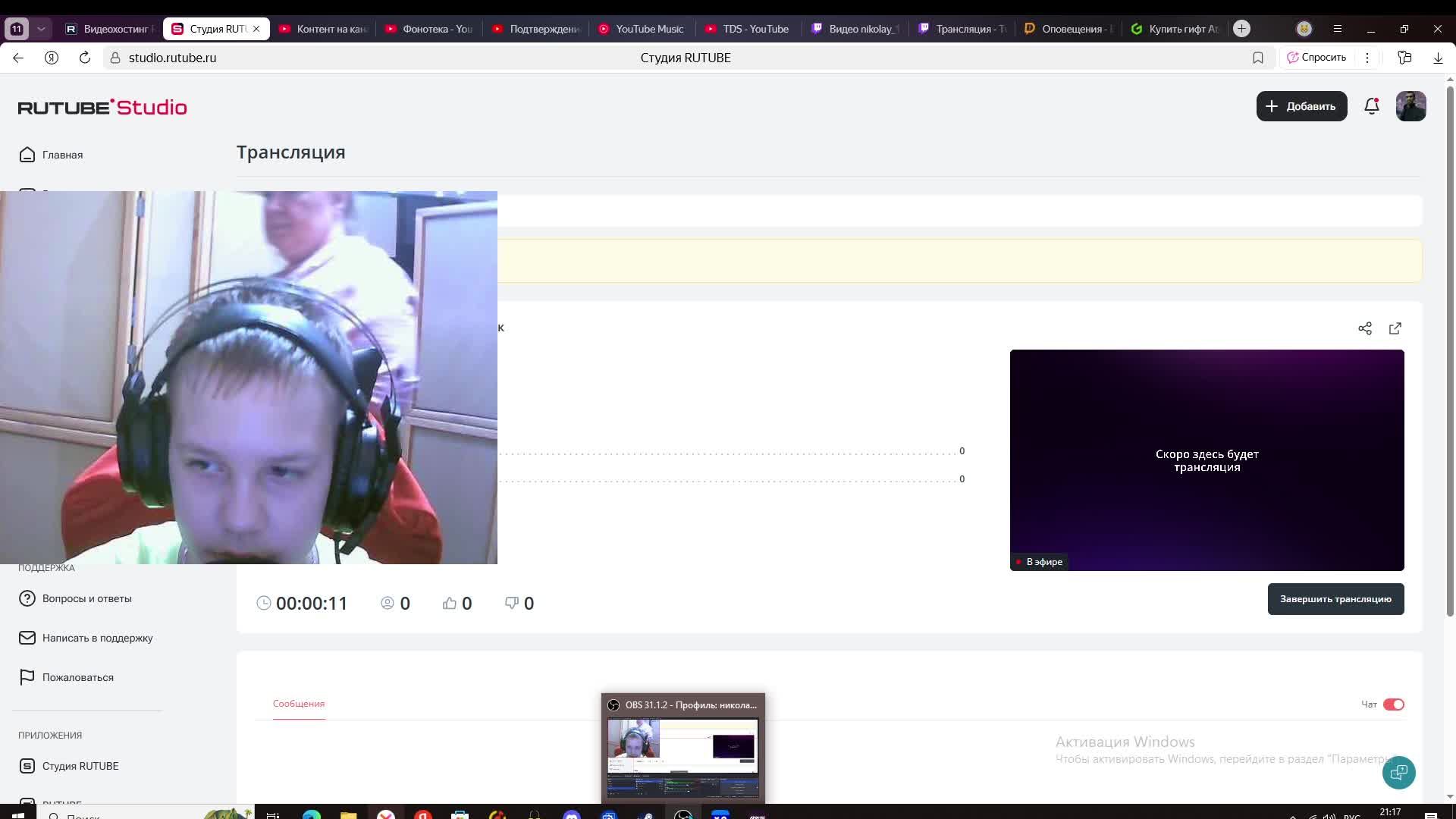Image resolution: width=1456 pixels, height=819 pixels.
Task: Open broadcast in new window icon
Action: [x=1395, y=328]
